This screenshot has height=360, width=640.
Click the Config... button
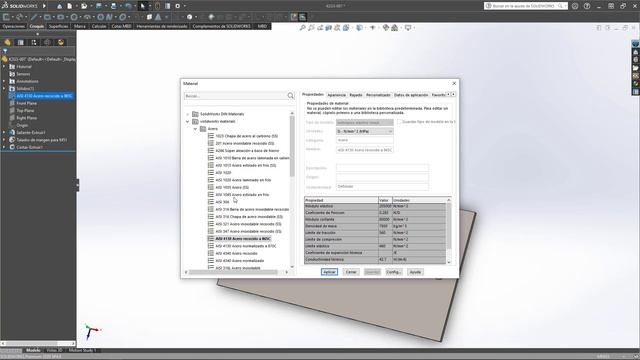point(394,272)
